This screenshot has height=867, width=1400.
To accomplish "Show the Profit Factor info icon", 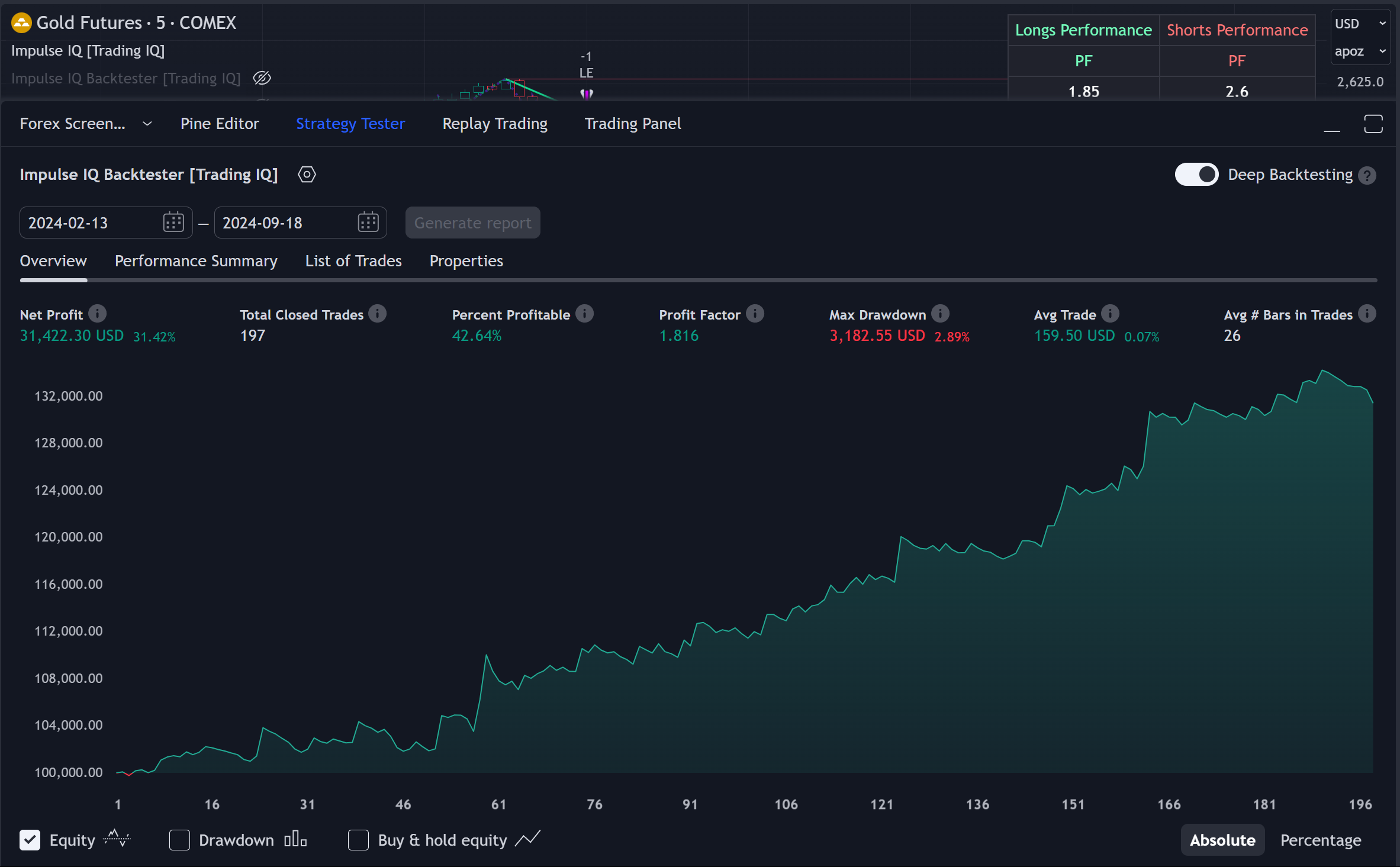I will pyautogui.click(x=755, y=313).
